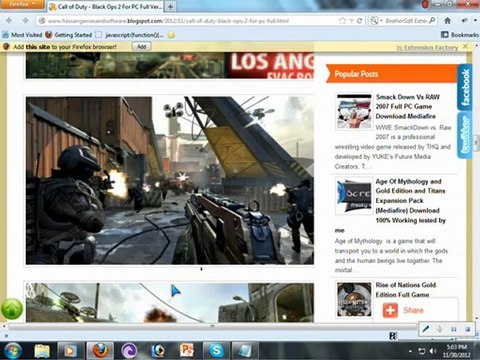Click the orange Share plus button

click(390, 310)
